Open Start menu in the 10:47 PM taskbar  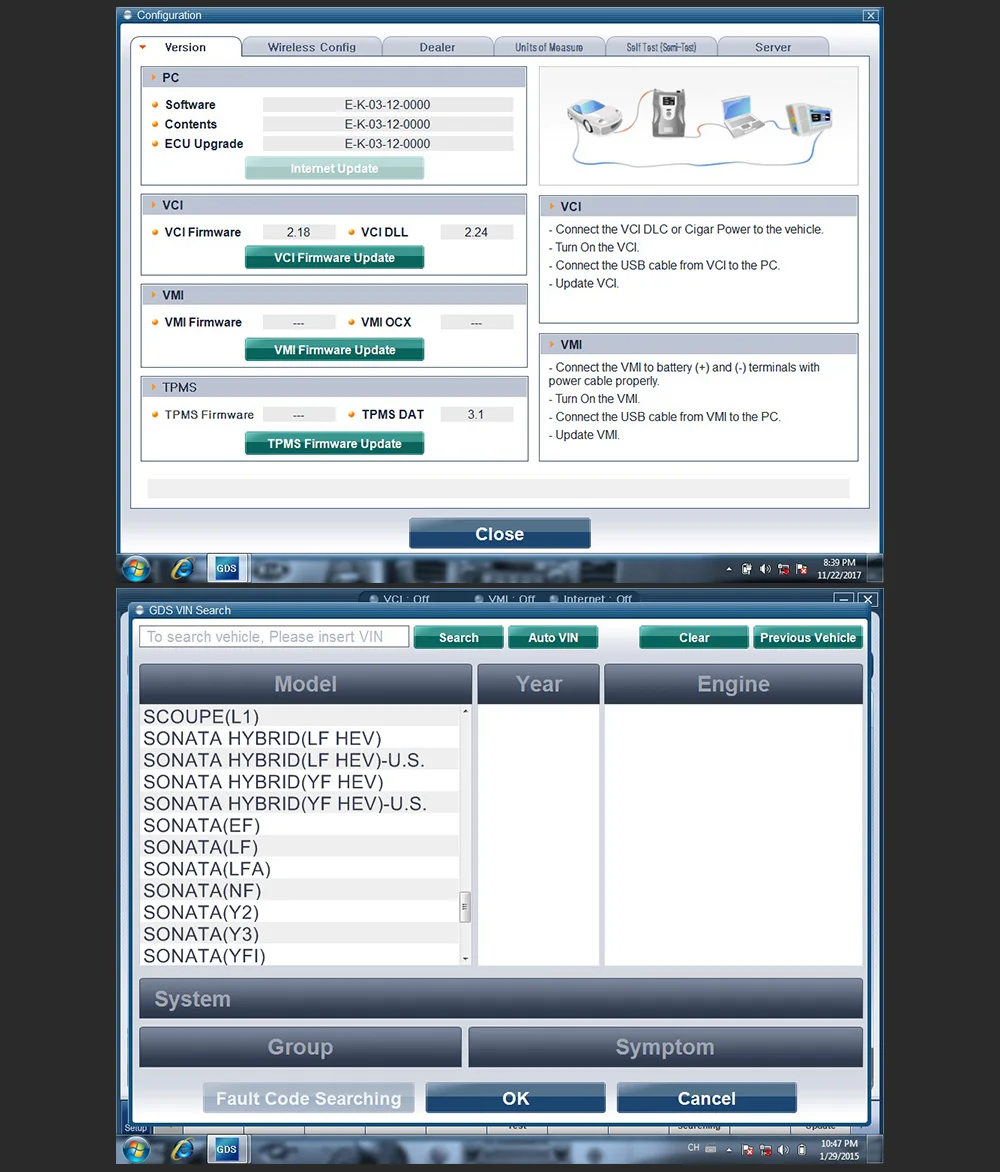coord(136,1149)
